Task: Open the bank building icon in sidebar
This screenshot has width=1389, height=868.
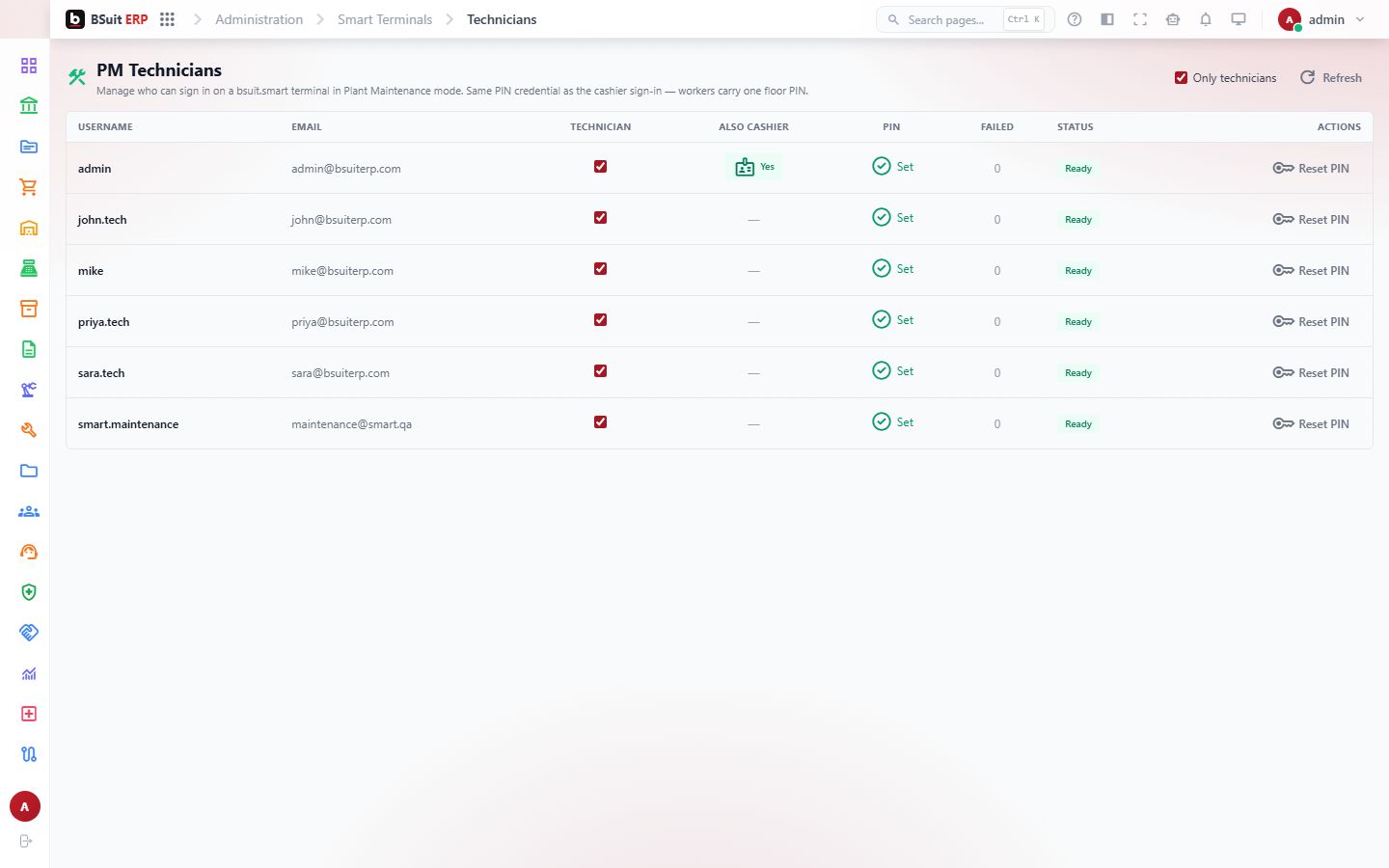Action: (x=29, y=106)
